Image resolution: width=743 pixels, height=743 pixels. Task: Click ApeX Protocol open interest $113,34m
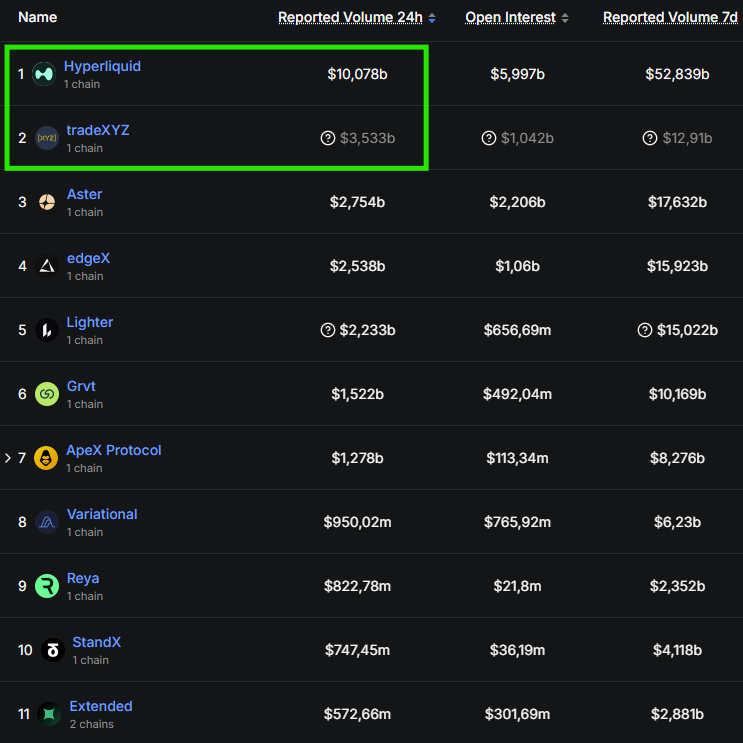(517, 458)
